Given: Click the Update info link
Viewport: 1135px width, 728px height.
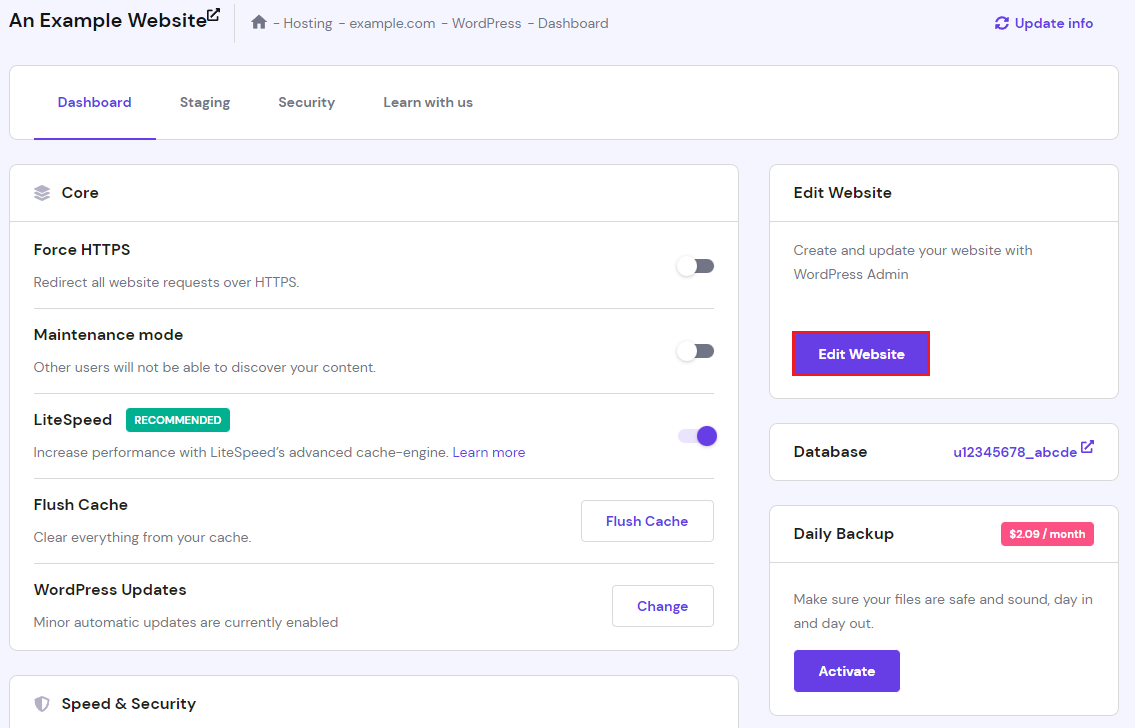Looking at the screenshot, I should pos(1053,23).
